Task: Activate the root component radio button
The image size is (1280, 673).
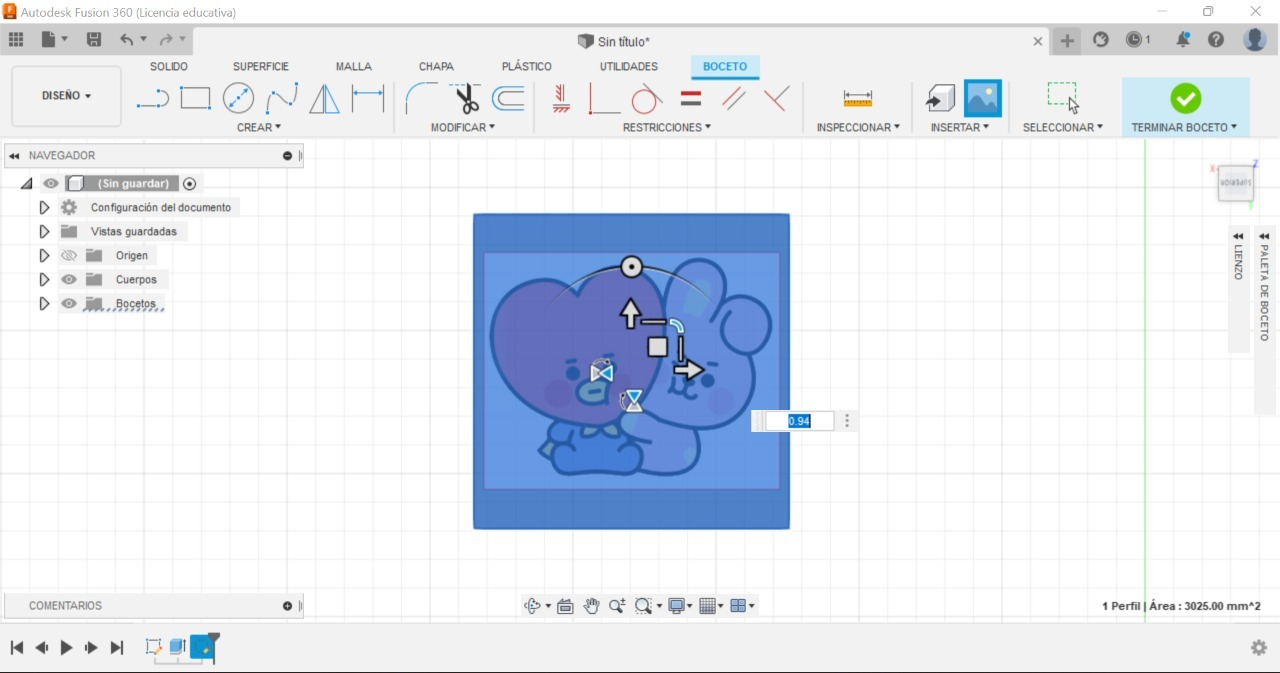Action: [x=190, y=184]
